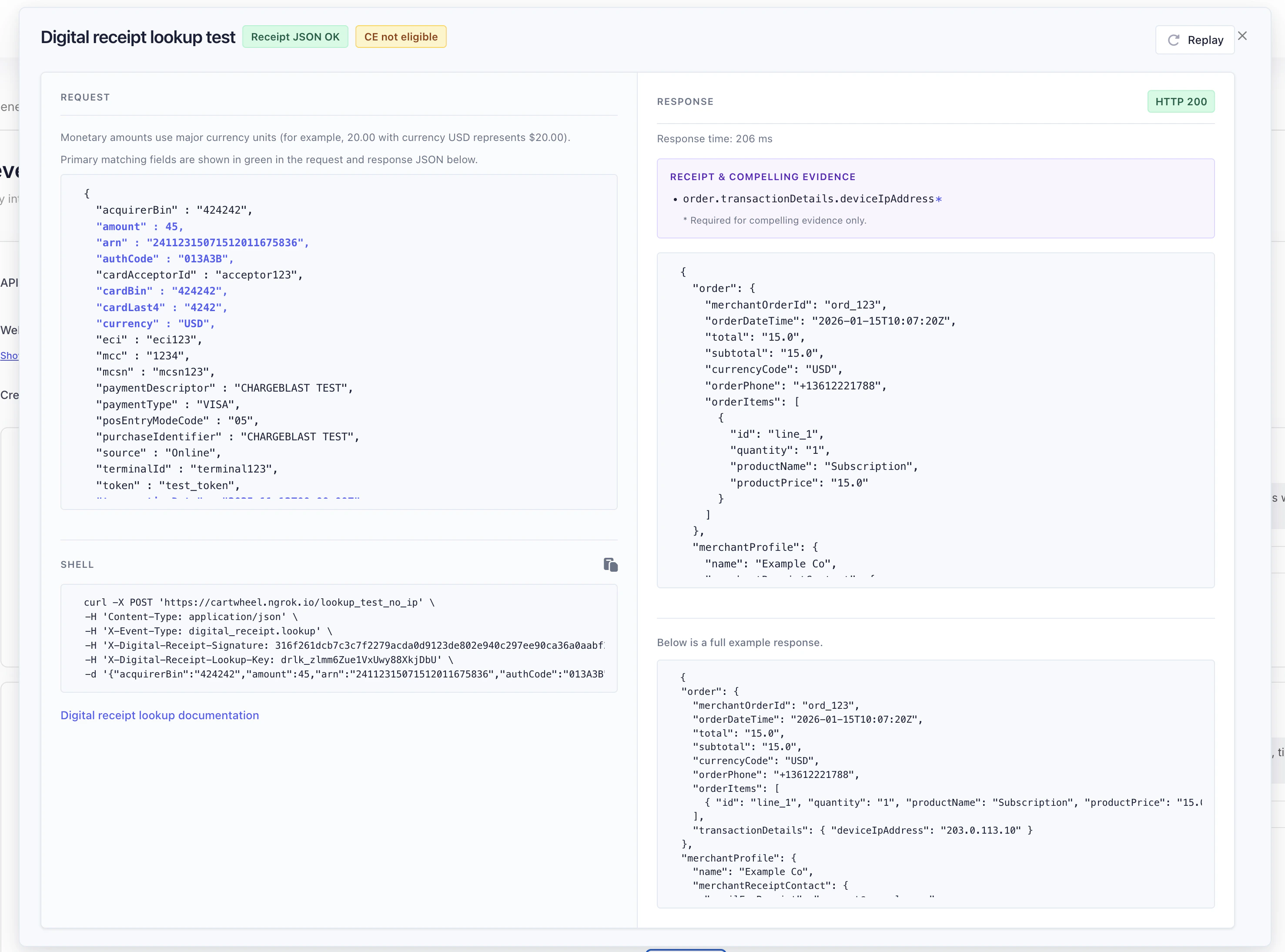Click transactionDetails line in full example response

pos(862,831)
